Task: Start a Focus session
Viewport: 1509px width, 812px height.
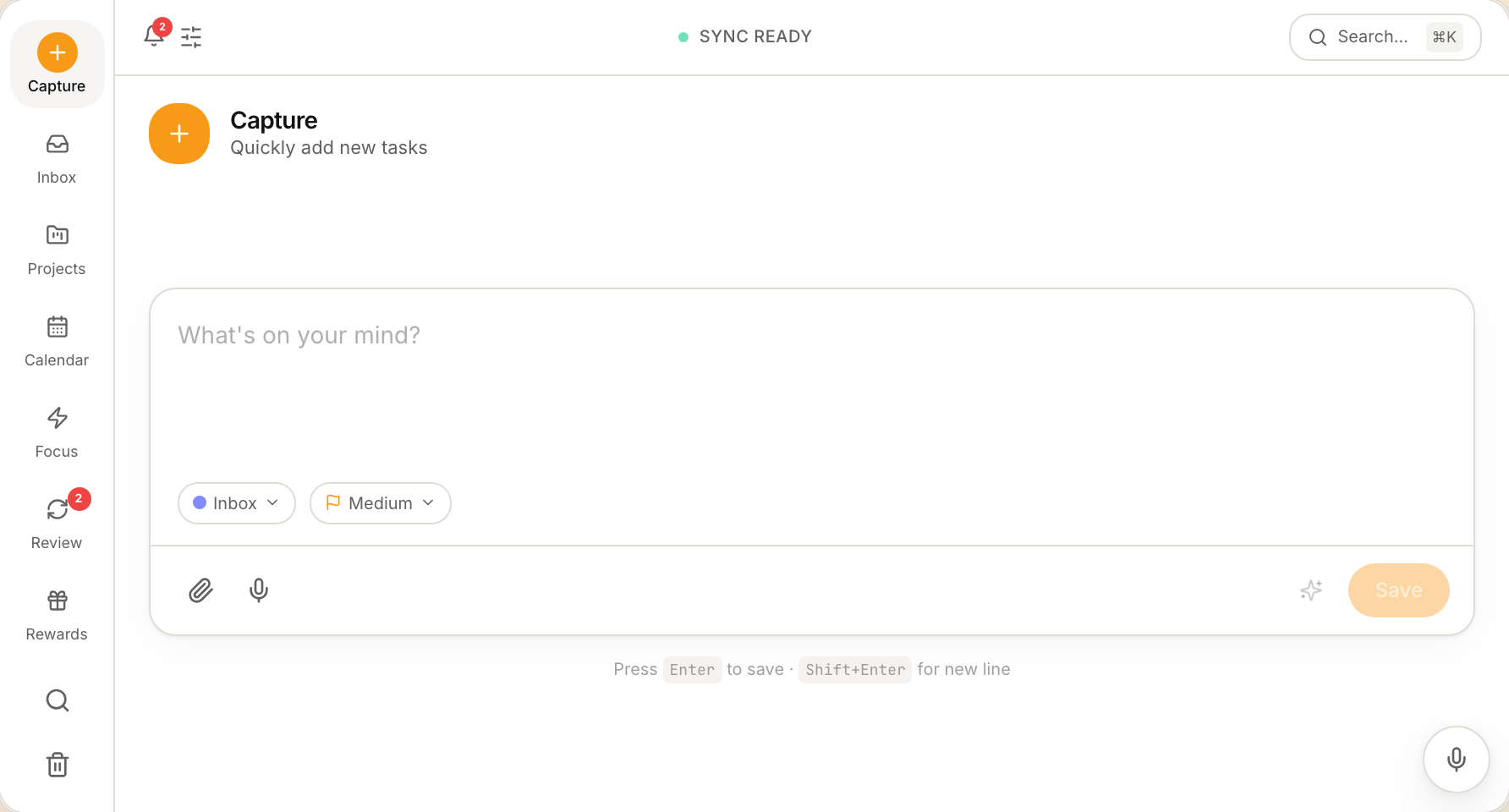Action: 56,431
